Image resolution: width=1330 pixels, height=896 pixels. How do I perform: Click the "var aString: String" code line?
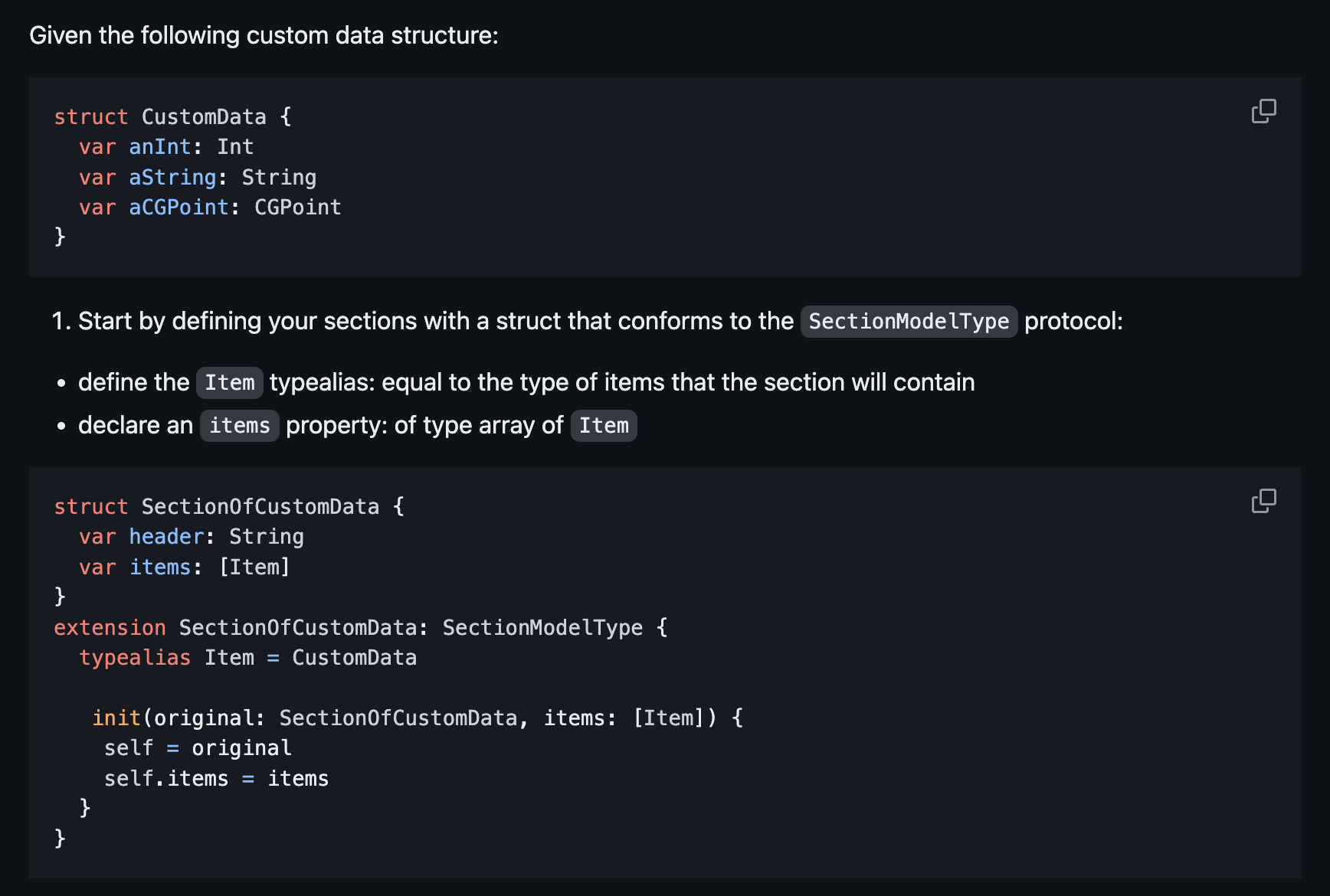[x=198, y=177]
